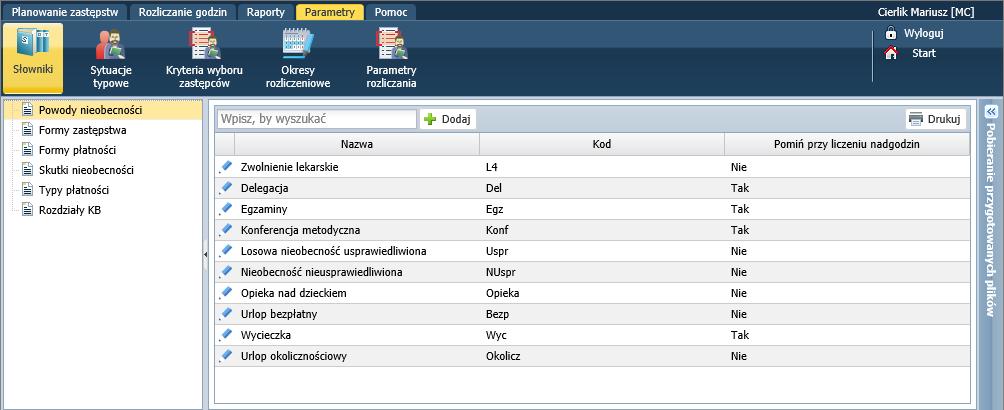
Task: Click the Uspr code cell
Action: coord(602,251)
